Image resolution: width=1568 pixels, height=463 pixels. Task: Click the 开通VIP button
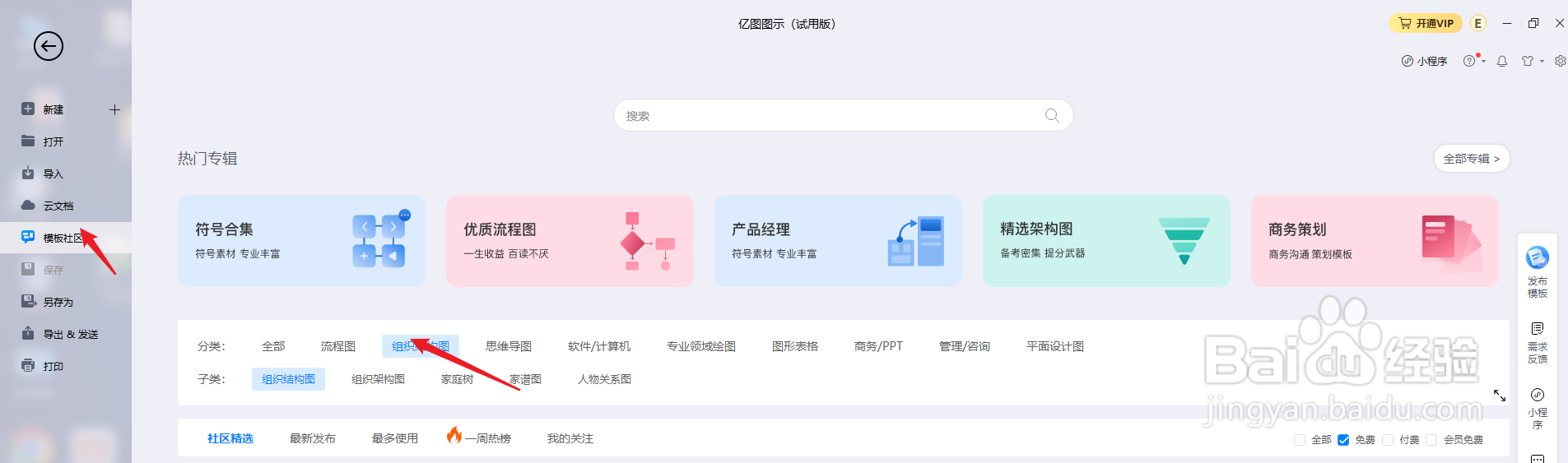pos(1426,23)
